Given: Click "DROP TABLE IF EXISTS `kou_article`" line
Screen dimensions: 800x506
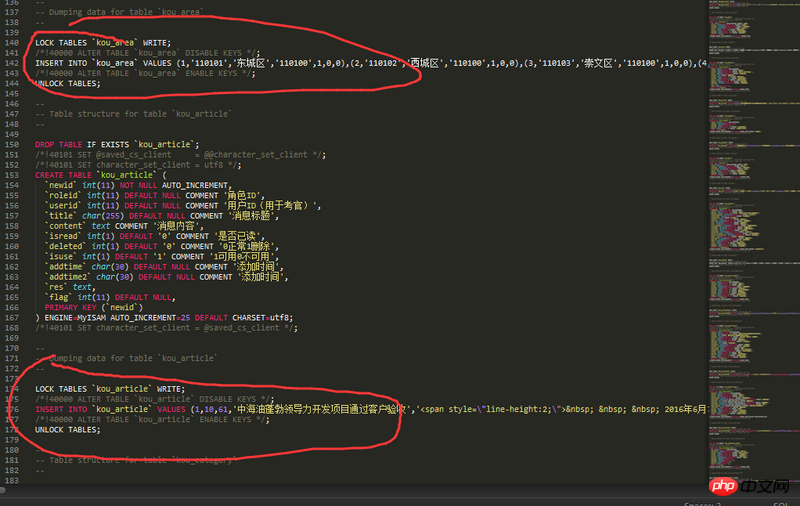Looking at the screenshot, I should 117,145.
